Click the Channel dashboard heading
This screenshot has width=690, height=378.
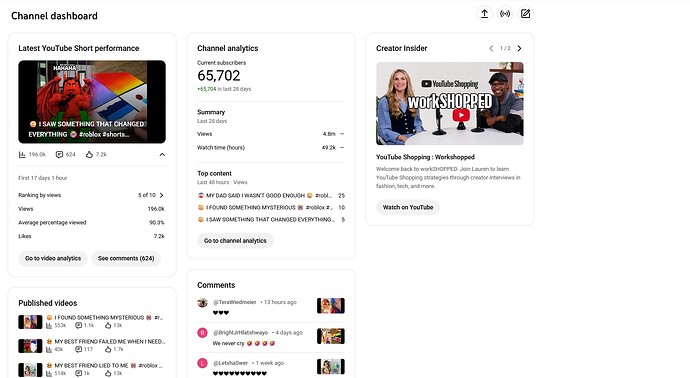pyautogui.click(x=55, y=16)
